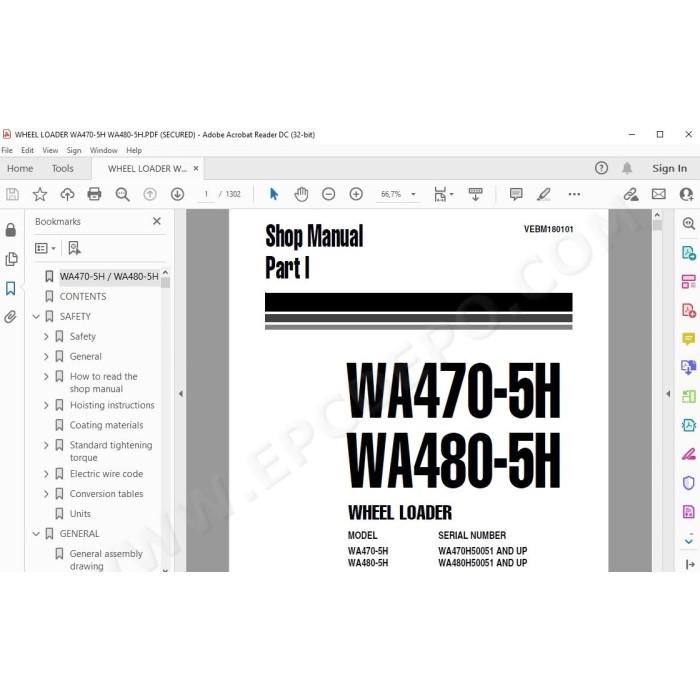Open bookmark options list dropdown

pyautogui.click(x=45, y=248)
